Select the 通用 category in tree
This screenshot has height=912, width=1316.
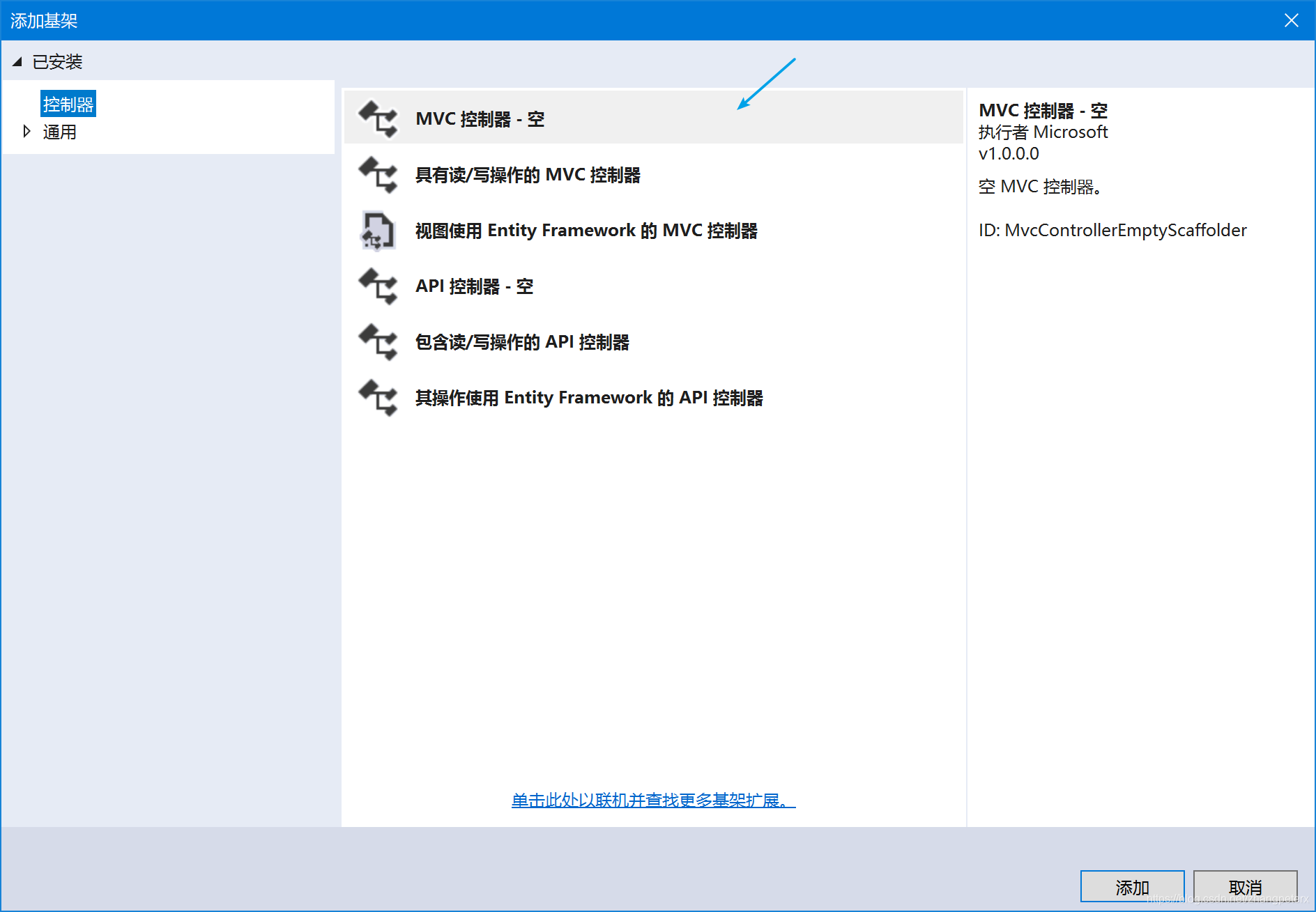(x=60, y=132)
